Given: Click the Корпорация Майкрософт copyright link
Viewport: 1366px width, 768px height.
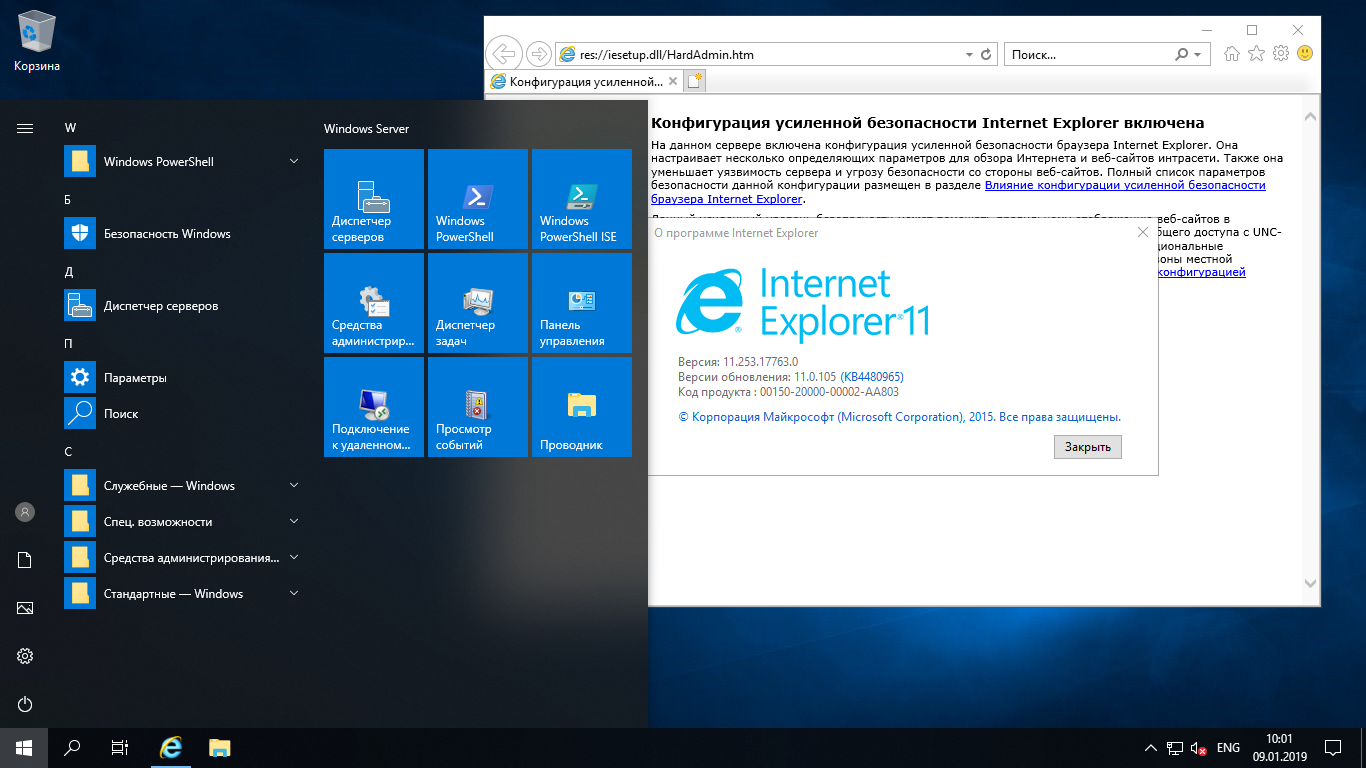Looking at the screenshot, I should click(899, 417).
